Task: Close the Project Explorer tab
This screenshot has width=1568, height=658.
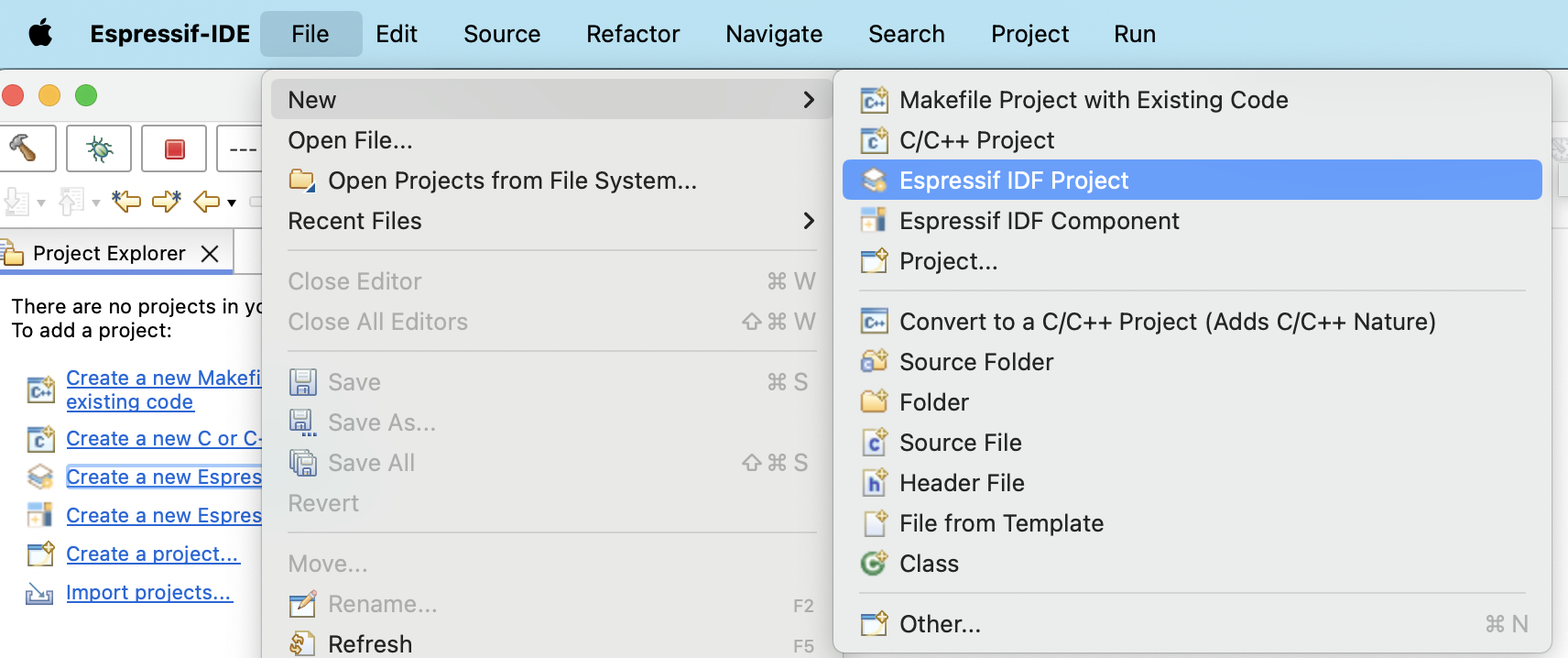Action: coord(210,254)
